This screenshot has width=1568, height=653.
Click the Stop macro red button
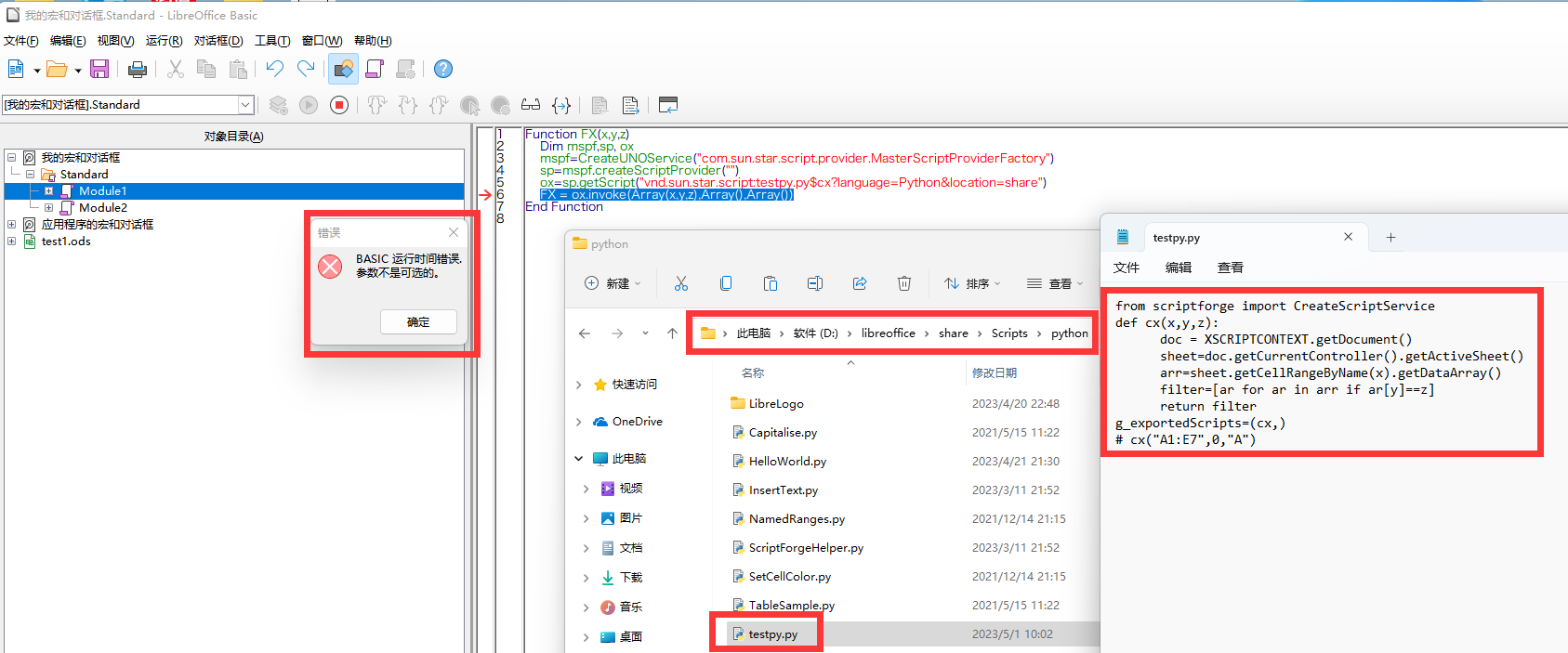pyautogui.click(x=339, y=105)
